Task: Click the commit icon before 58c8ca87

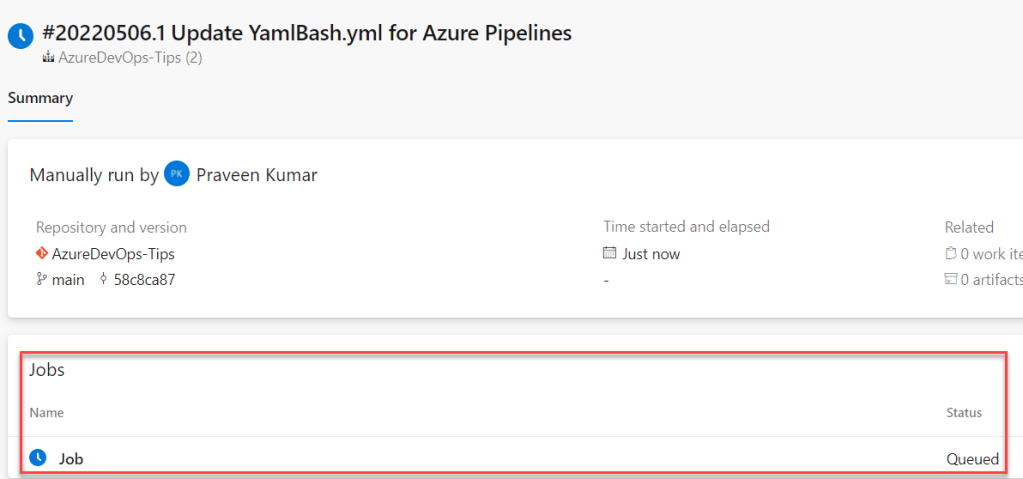Action: (104, 280)
